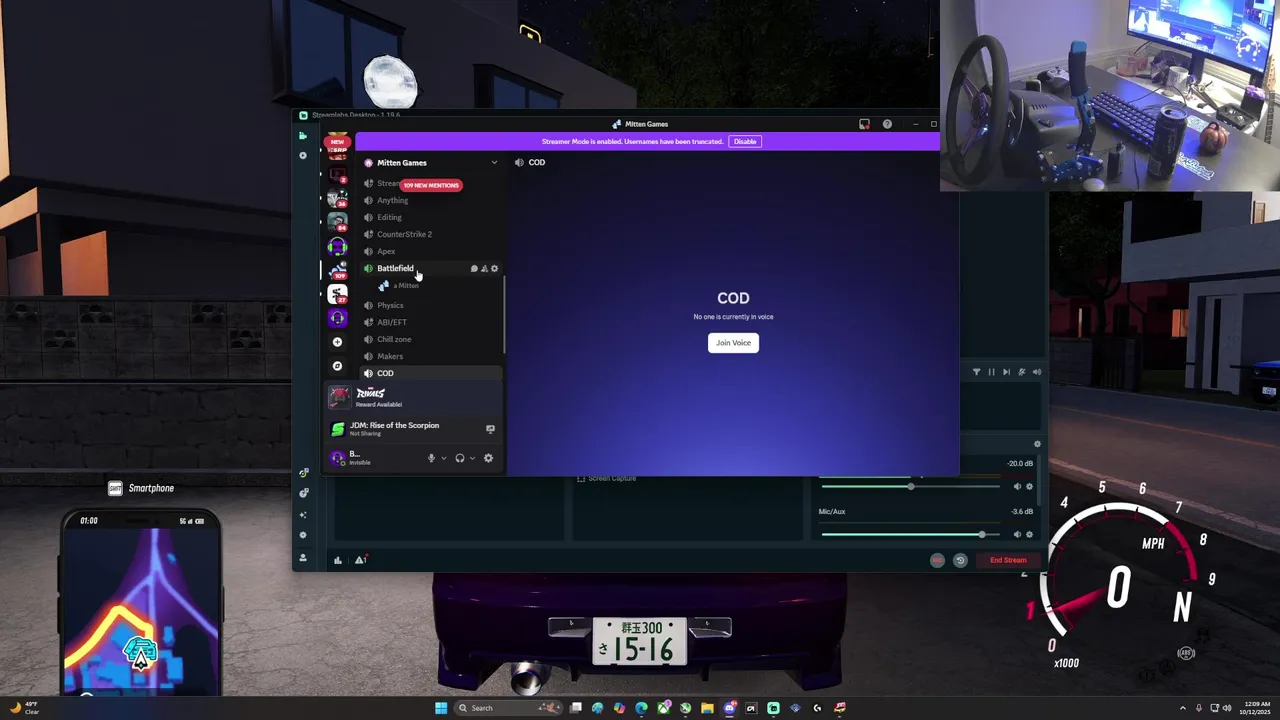Click the End Stream button

click(x=1008, y=560)
